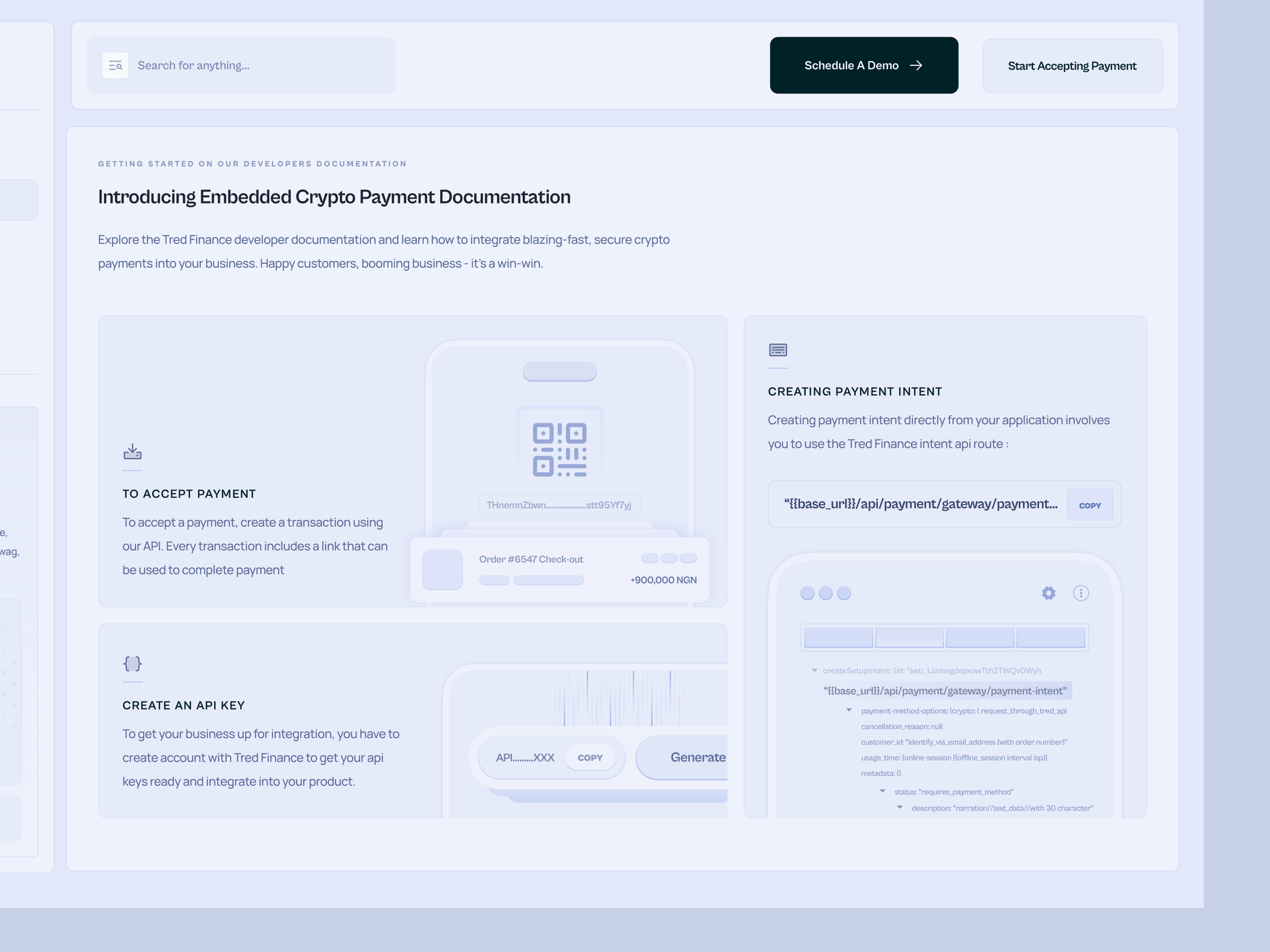1270x952 pixels.
Task: Collapse the status requires_payment_method node
Action: (883, 791)
